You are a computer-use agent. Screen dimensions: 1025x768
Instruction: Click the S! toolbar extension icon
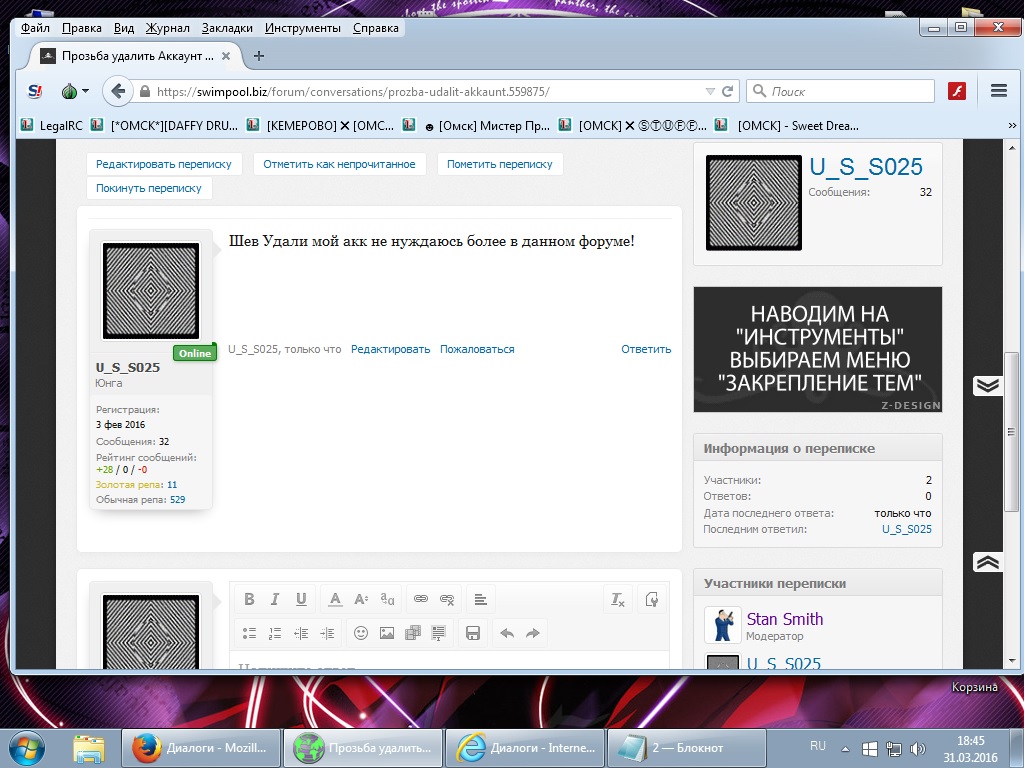point(35,92)
